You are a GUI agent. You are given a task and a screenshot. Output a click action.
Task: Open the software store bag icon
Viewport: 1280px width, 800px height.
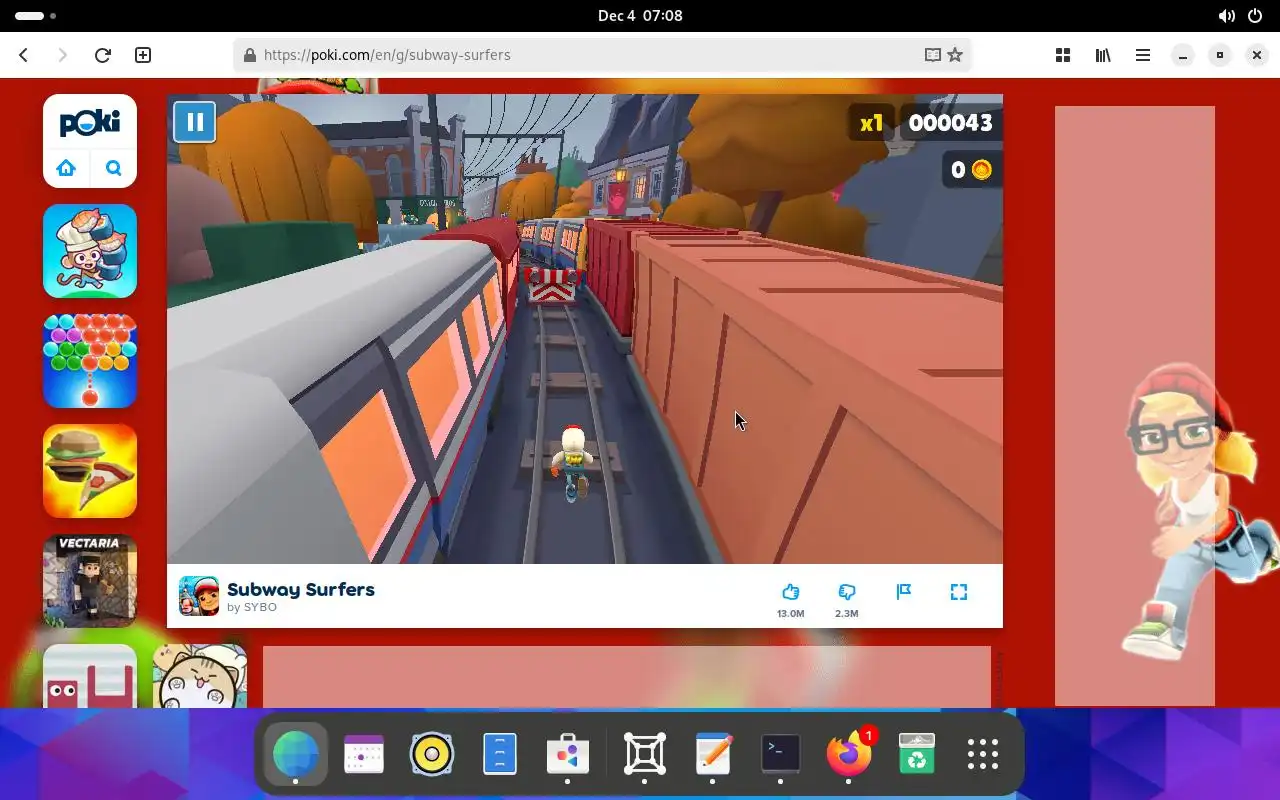pyautogui.click(x=568, y=754)
